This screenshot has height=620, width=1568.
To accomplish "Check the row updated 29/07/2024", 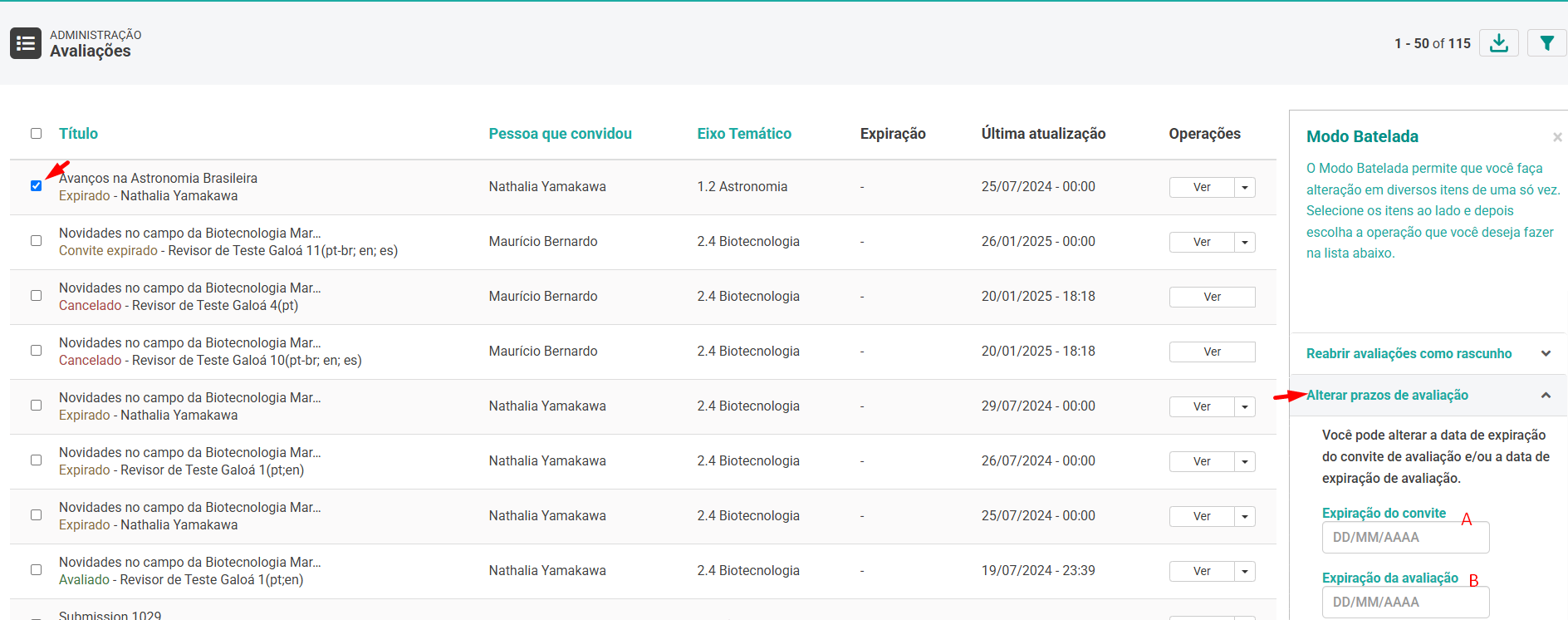I will point(36,406).
